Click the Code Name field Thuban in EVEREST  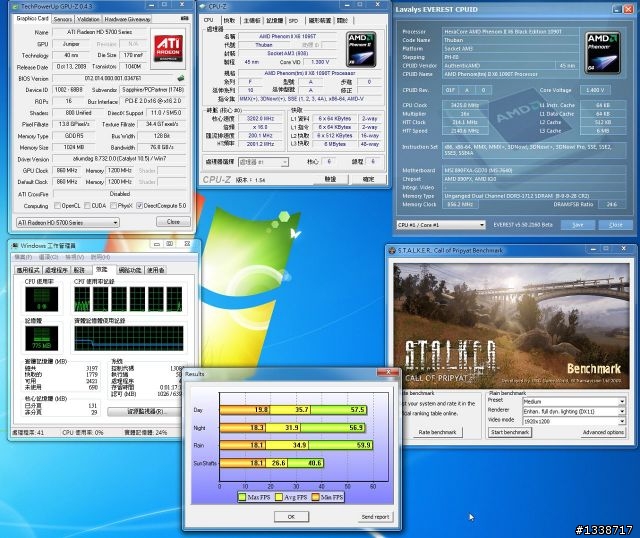(x=510, y=40)
